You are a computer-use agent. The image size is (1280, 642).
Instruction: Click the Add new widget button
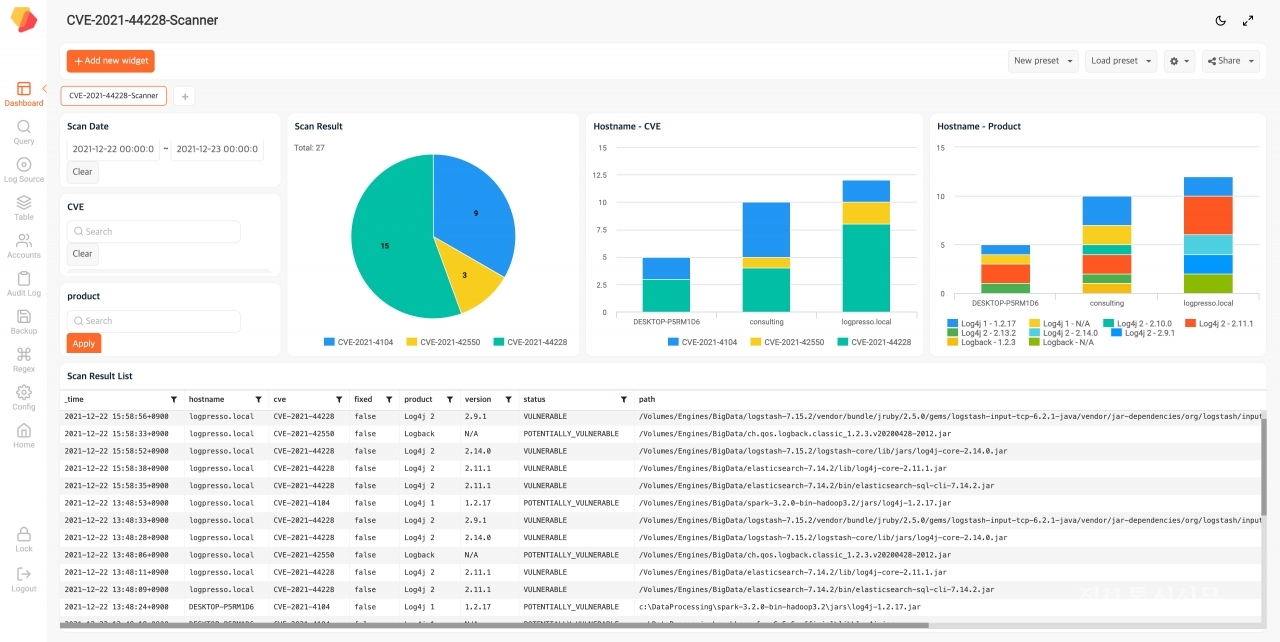tap(111, 61)
